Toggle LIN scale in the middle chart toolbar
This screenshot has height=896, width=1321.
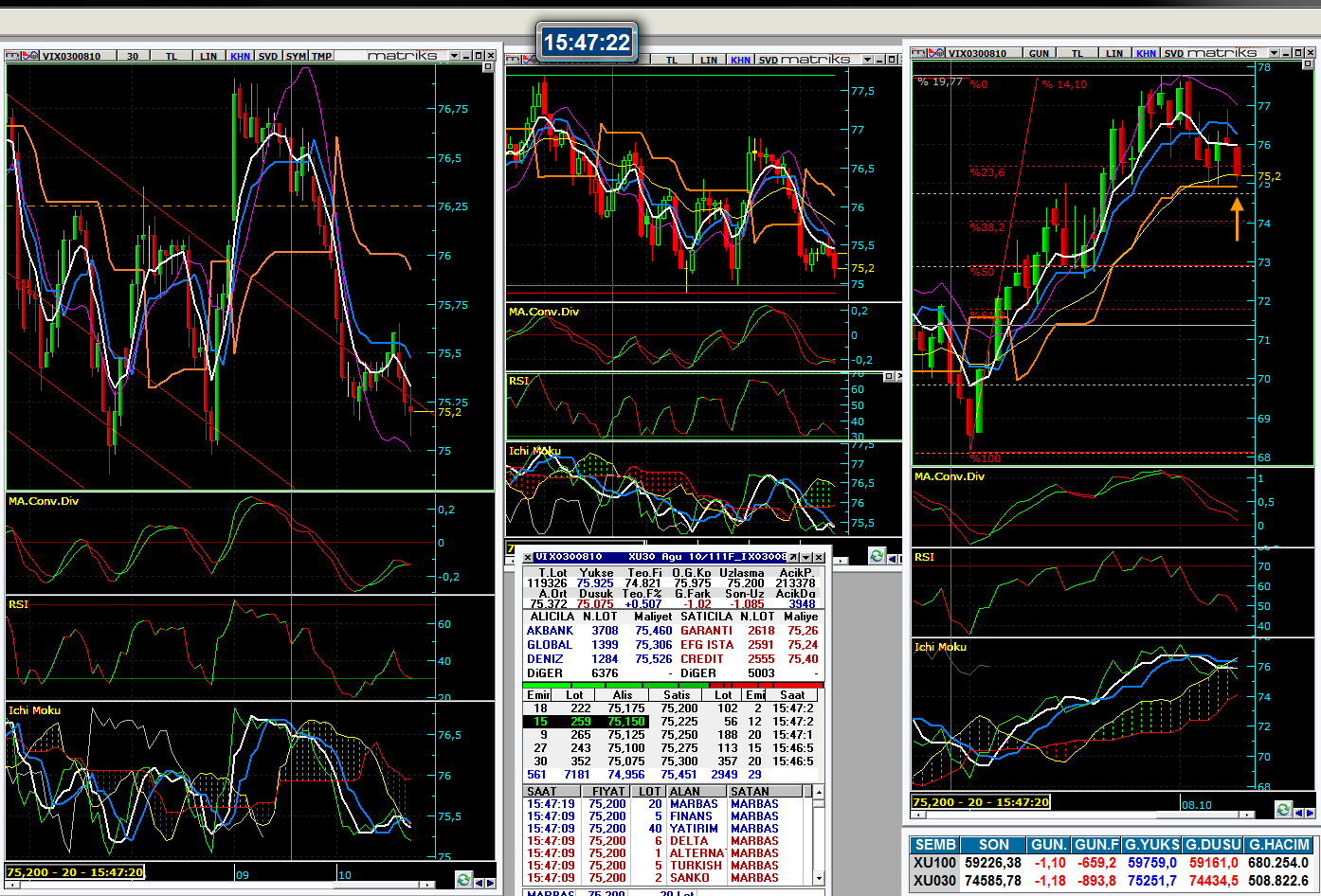709,60
